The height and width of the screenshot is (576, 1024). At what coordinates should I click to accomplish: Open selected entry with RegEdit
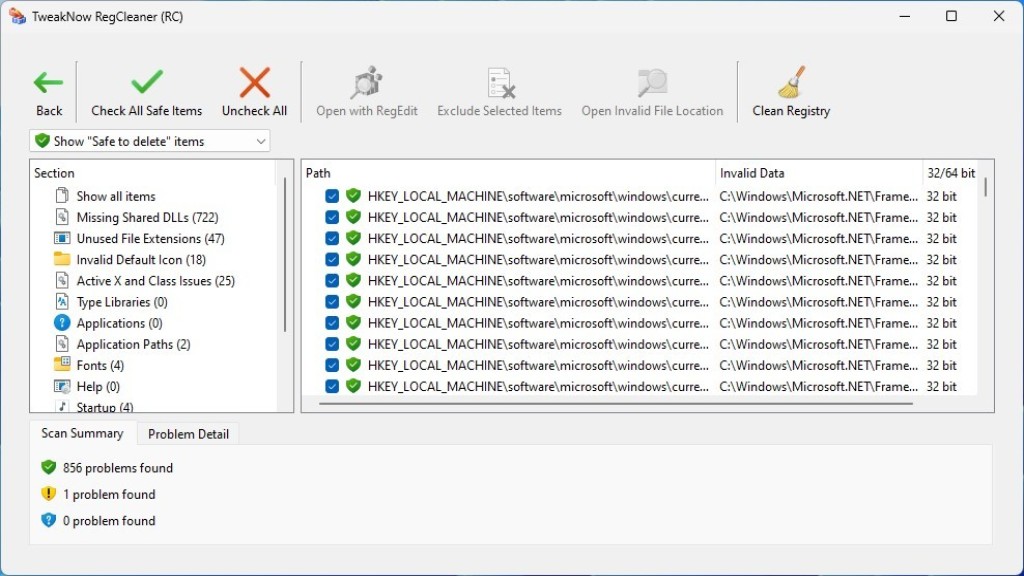tap(366, 88)
